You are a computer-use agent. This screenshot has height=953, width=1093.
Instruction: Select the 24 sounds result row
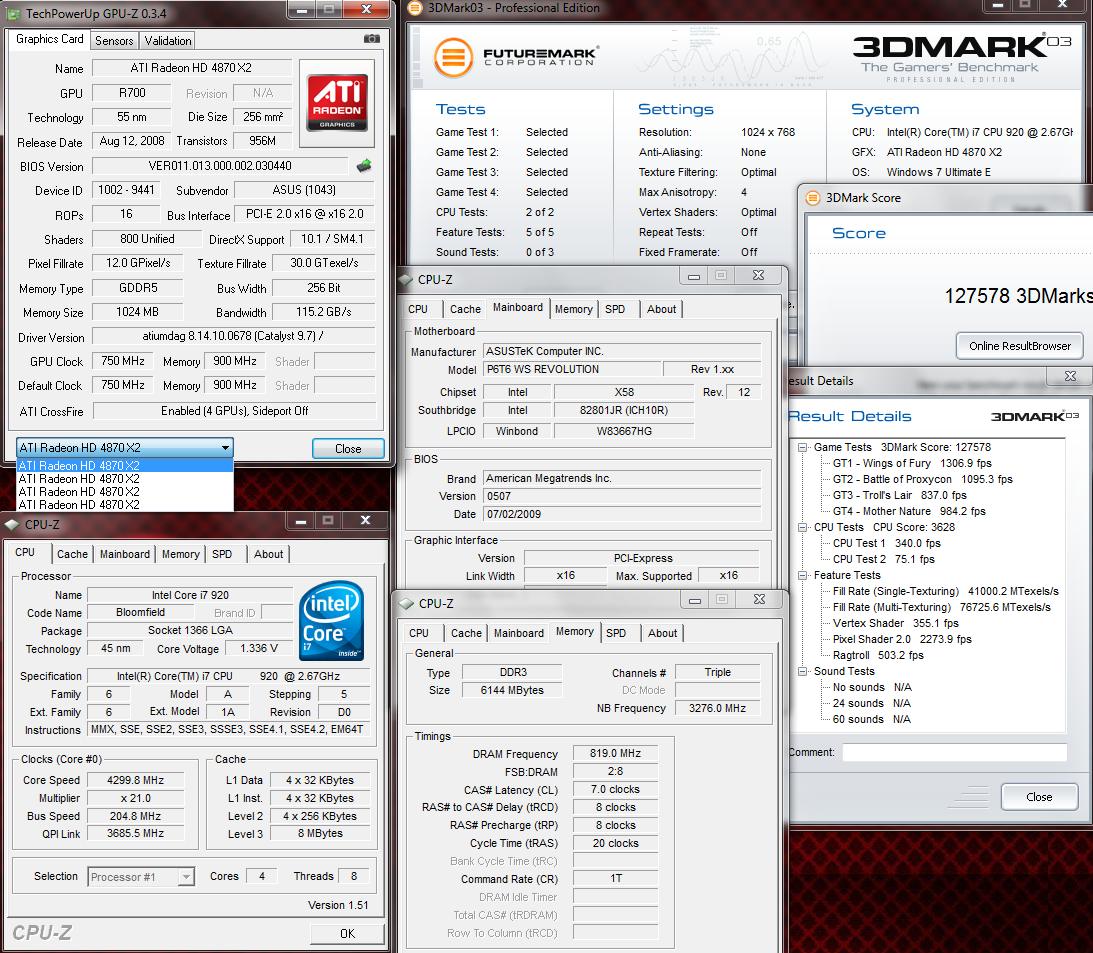coord(871,704)
